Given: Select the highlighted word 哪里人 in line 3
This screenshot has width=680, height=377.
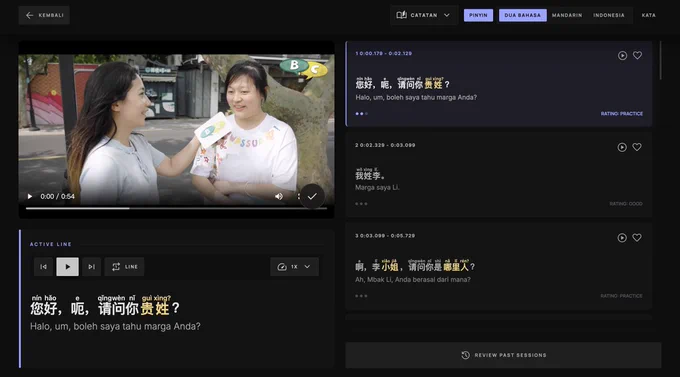Looking at the screenshot, I should (x=456, y=266).
